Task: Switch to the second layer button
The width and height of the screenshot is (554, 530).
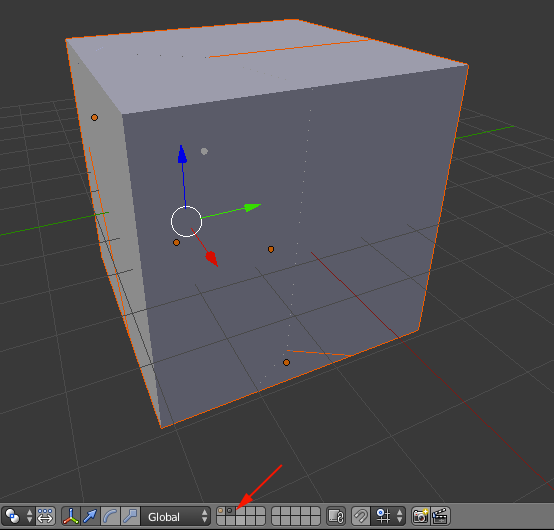Action: coord(230,511)
